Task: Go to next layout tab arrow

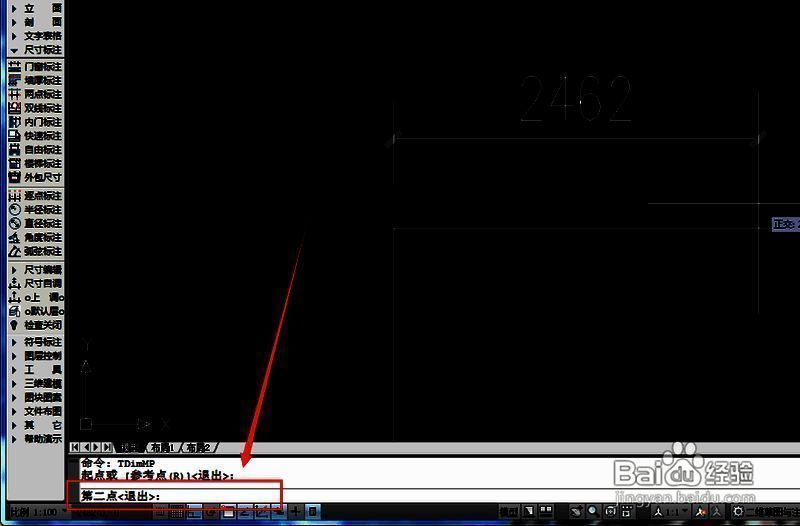Action: tap(96, 447)
